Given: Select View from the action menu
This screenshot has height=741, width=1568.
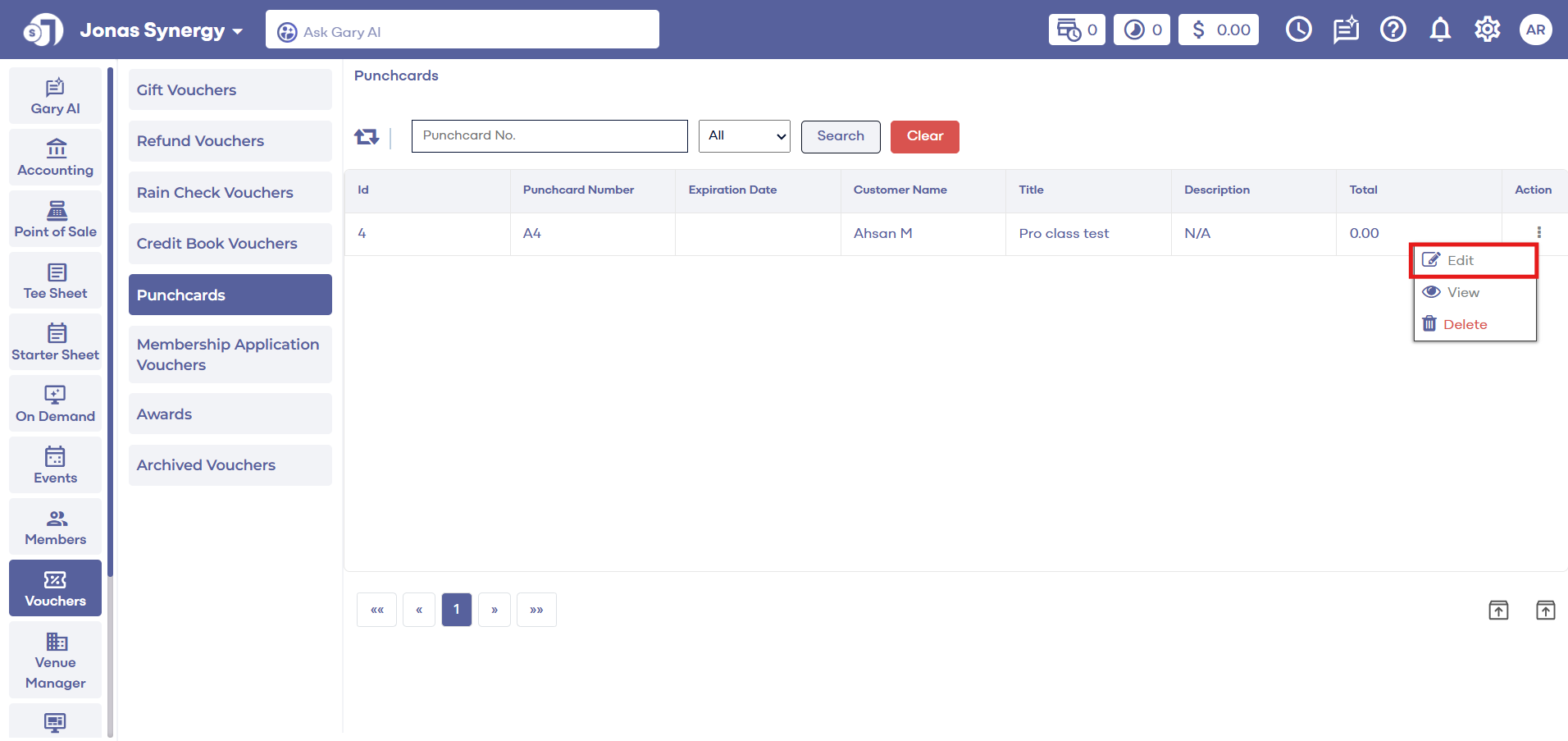Looking at the screenshot, I should pos(1462,293).
